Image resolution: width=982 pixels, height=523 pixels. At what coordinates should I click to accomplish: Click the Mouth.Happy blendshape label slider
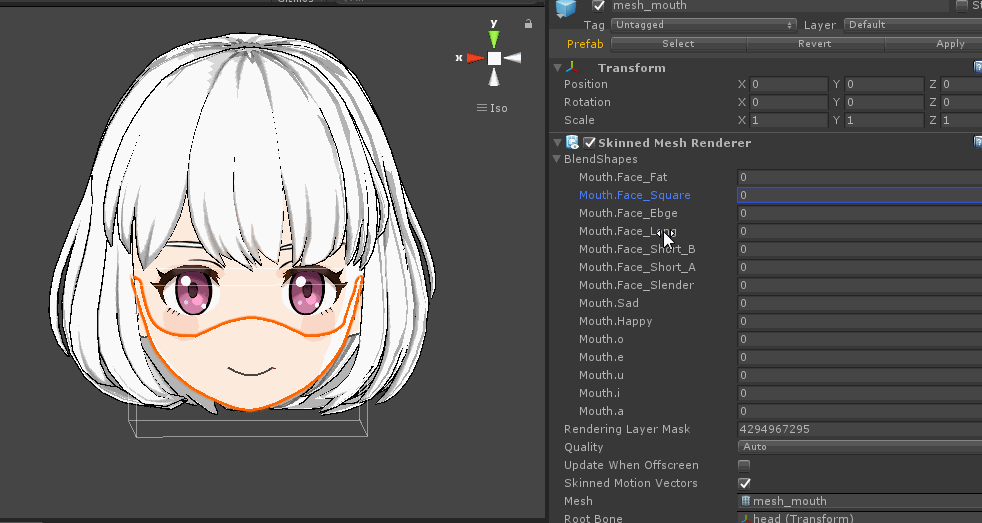pyautogui.click(x=615, y=321)
